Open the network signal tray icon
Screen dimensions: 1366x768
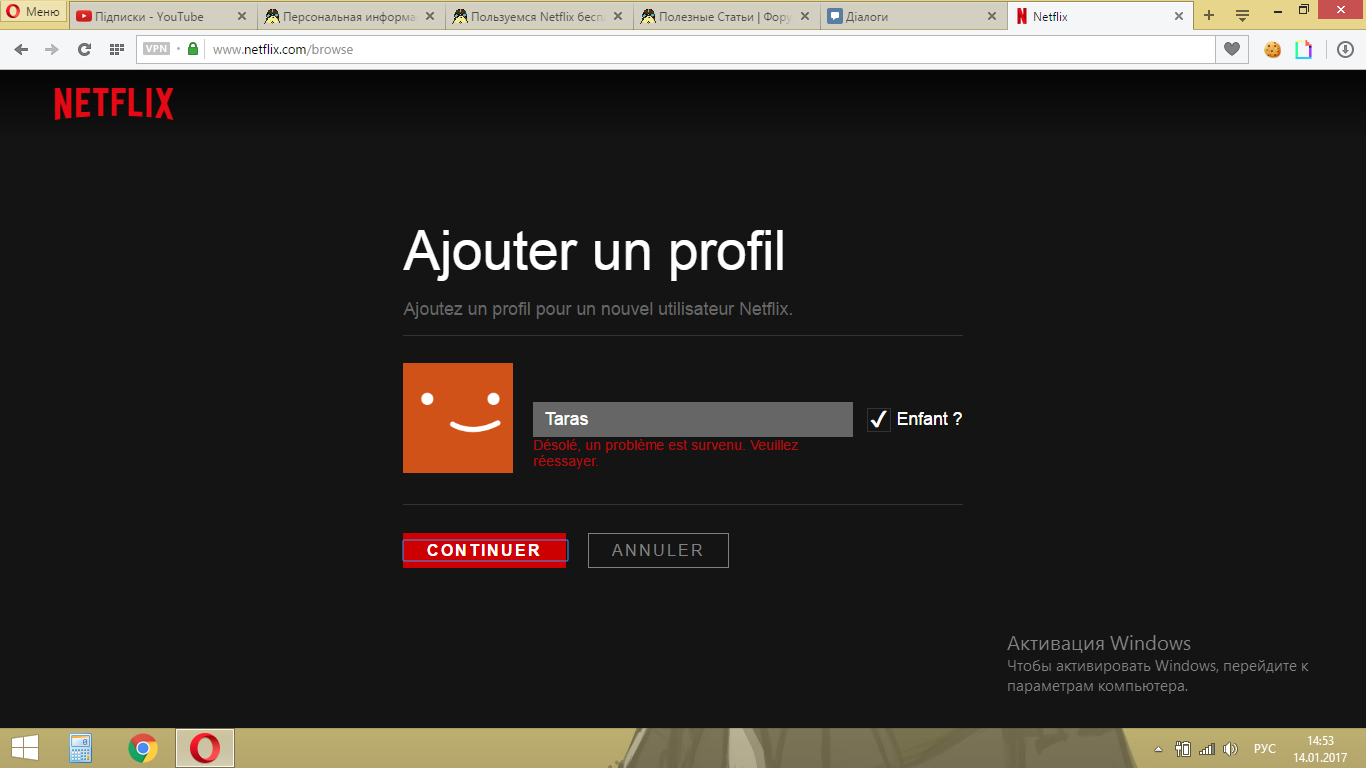click(x=1207, y=749)
